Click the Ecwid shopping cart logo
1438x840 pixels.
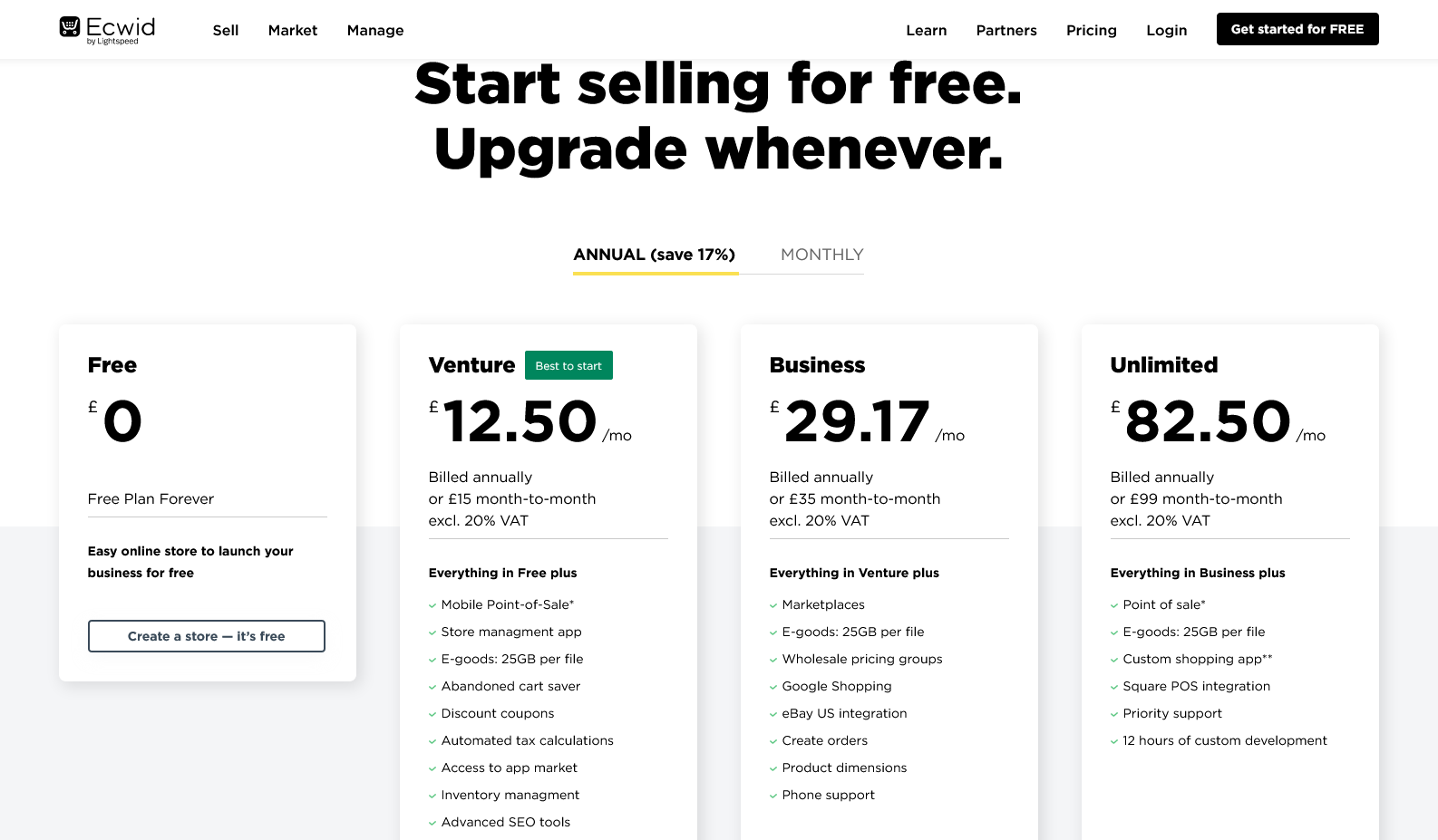(x=70, y=27)
